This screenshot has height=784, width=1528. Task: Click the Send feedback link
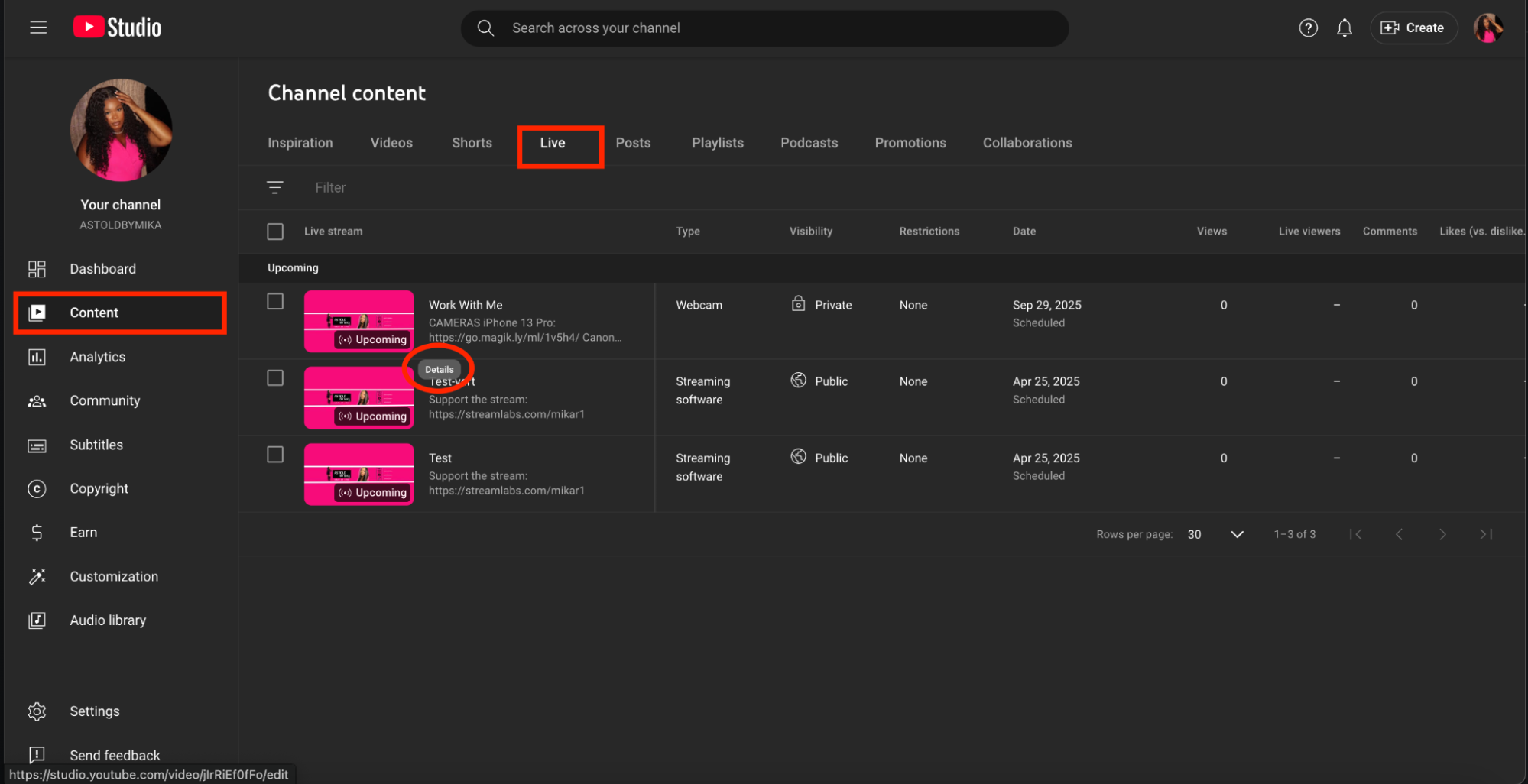pos(115,755)
